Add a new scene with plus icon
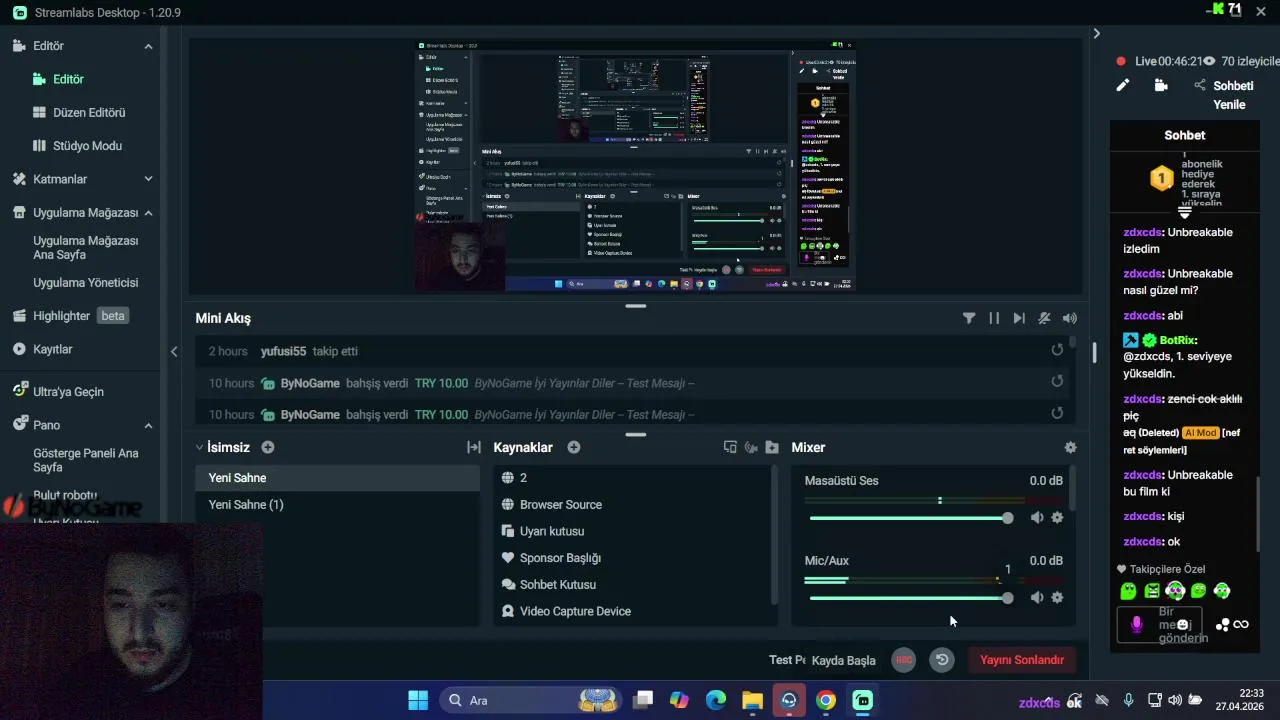 [x=268, y=447]
